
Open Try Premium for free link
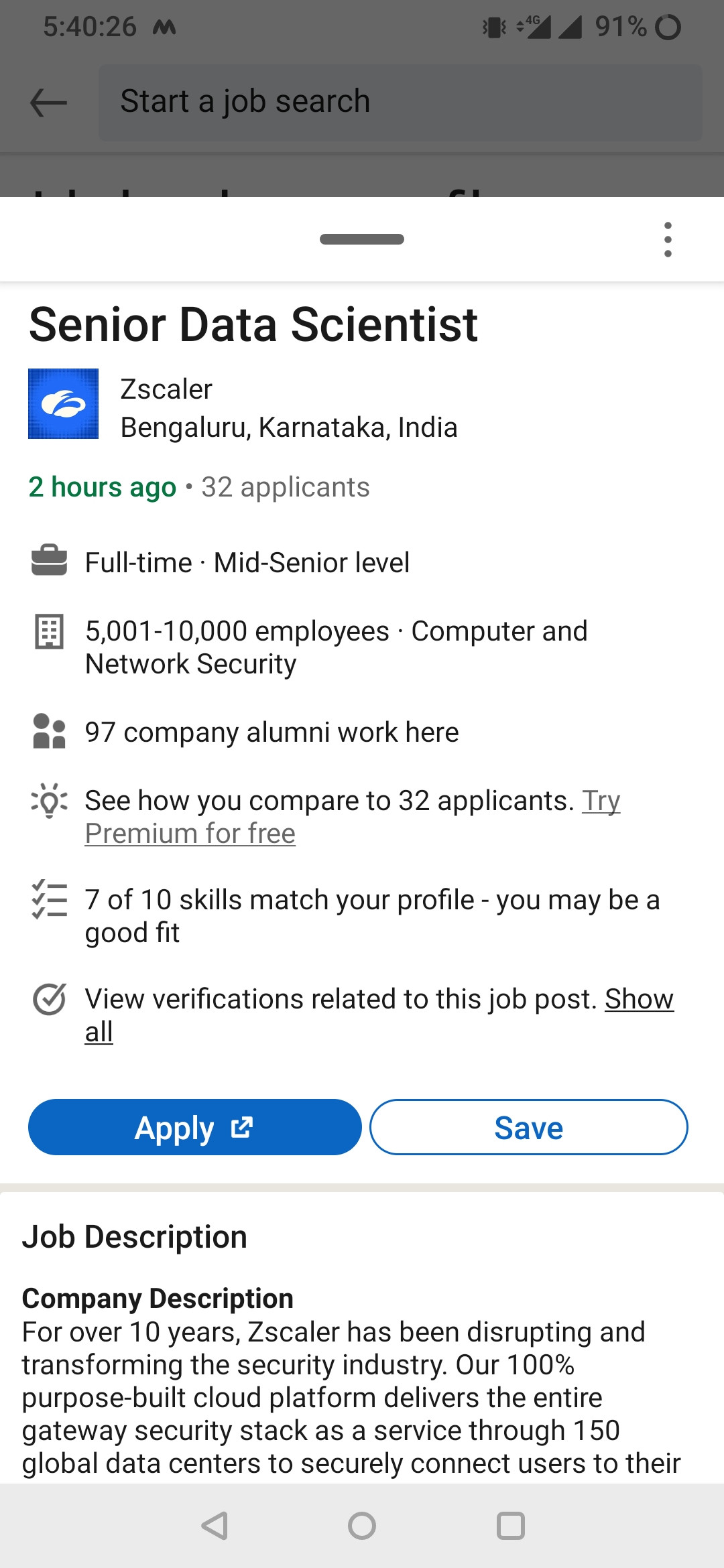190,834
